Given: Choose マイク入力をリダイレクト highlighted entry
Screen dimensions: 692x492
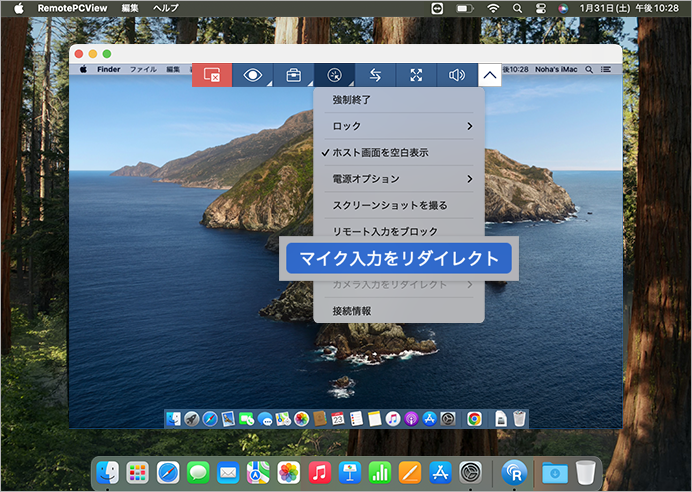Looking at the screenshot, I should [x=399, y=258].
